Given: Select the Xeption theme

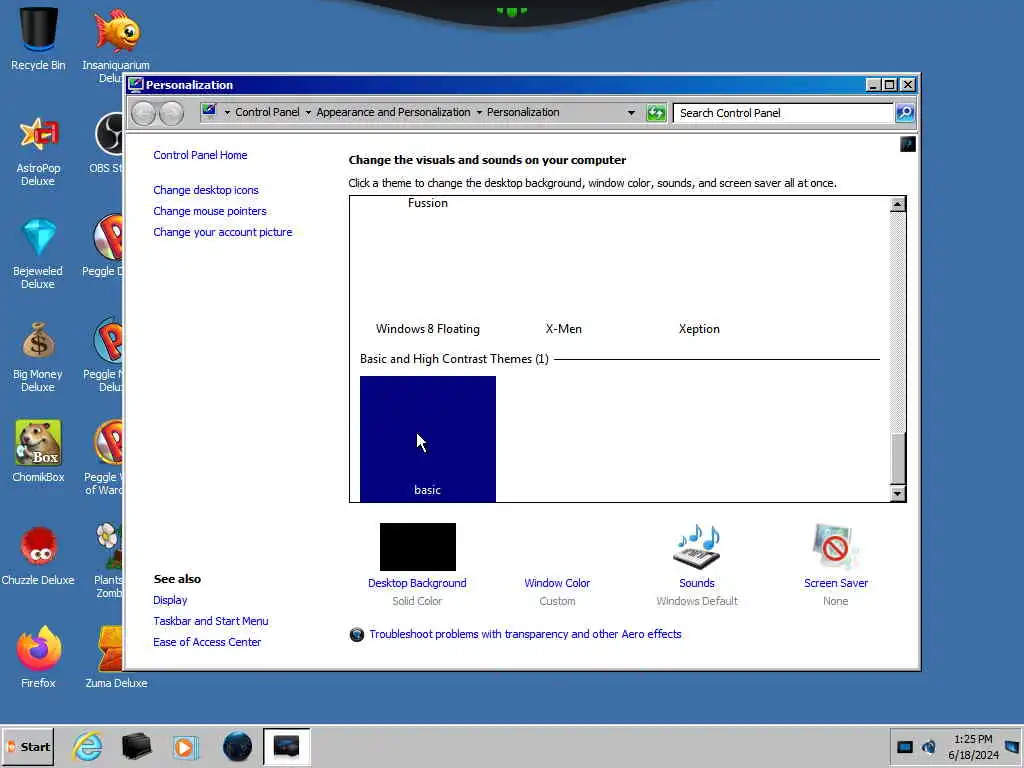Looking at the screenshot, I should click(699, 329).
